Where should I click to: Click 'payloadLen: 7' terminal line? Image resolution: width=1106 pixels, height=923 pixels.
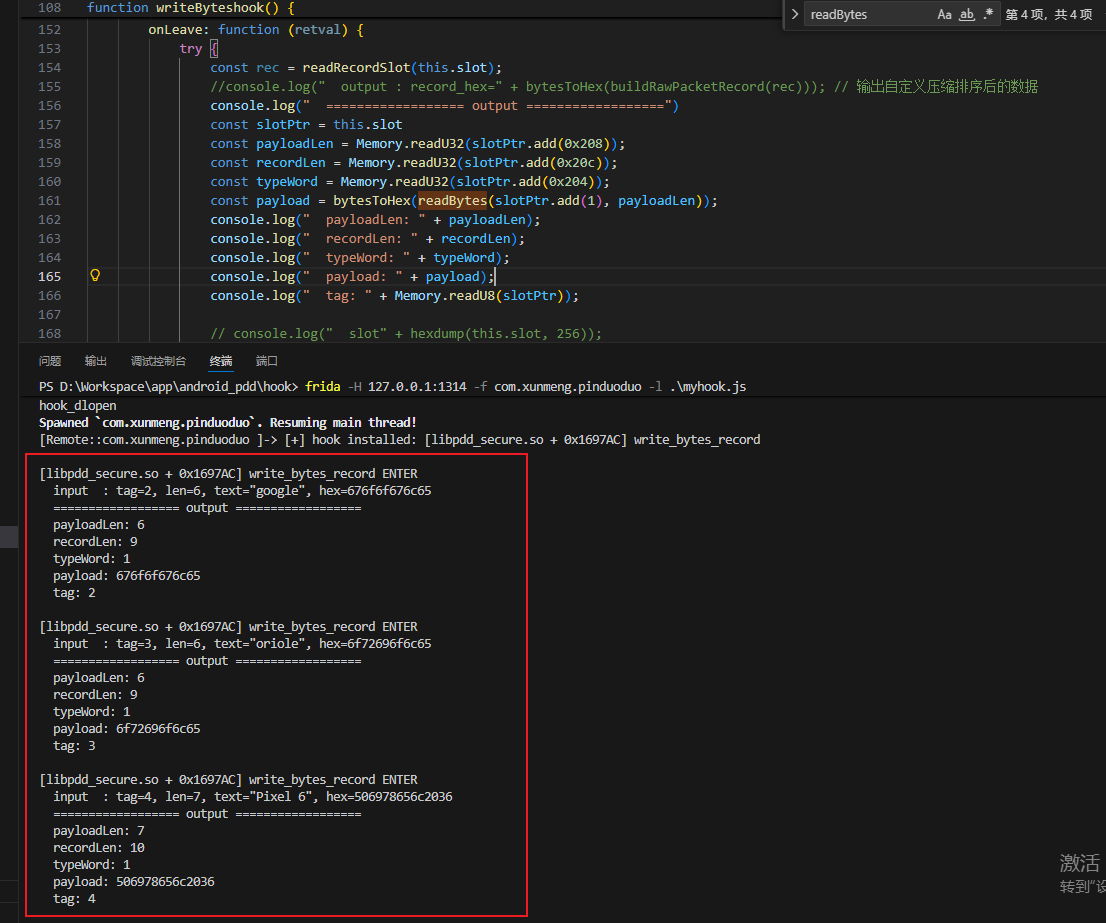99,831
